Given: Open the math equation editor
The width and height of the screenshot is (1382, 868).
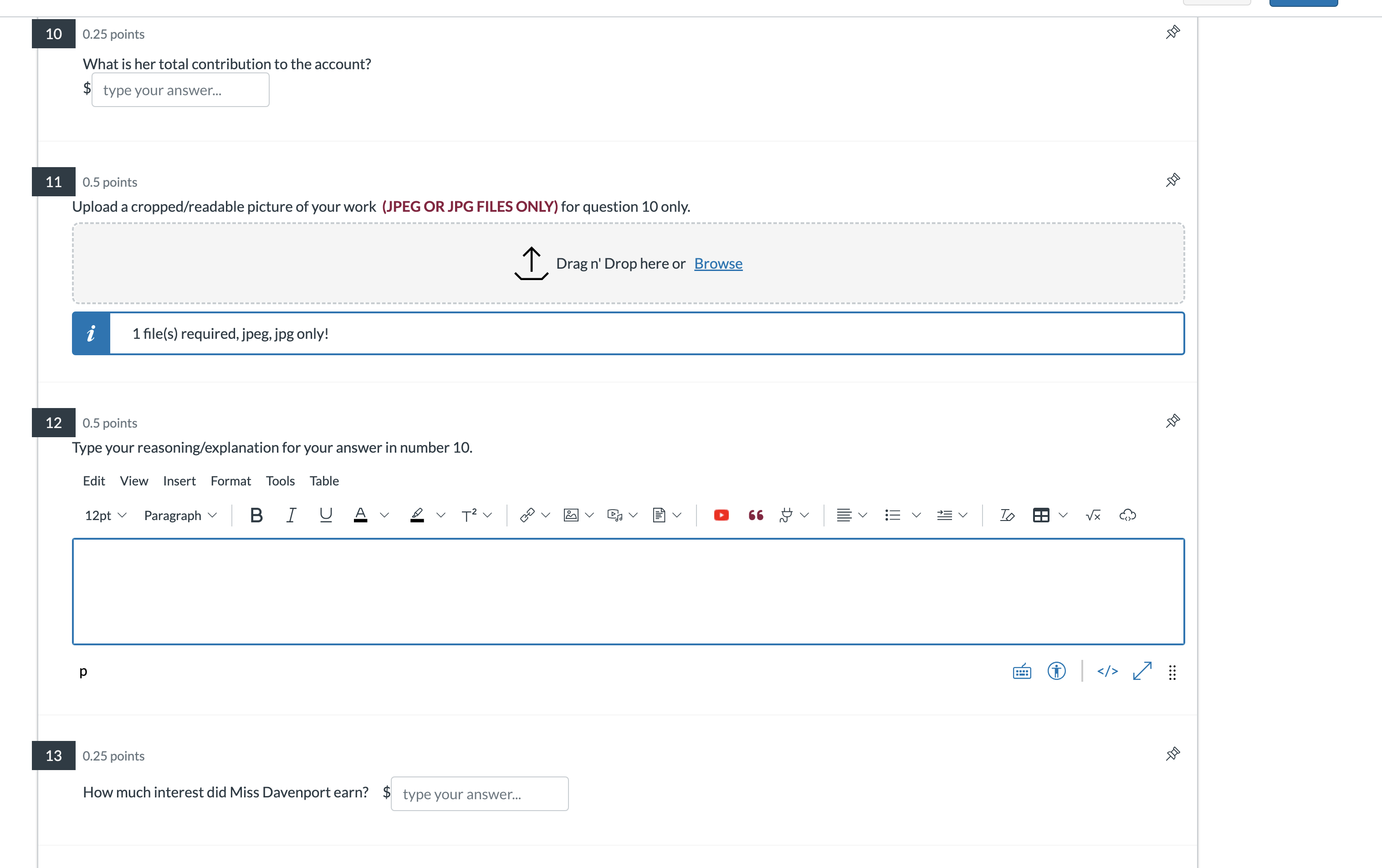Looking at the screenshot, I should click(1093, 515).
